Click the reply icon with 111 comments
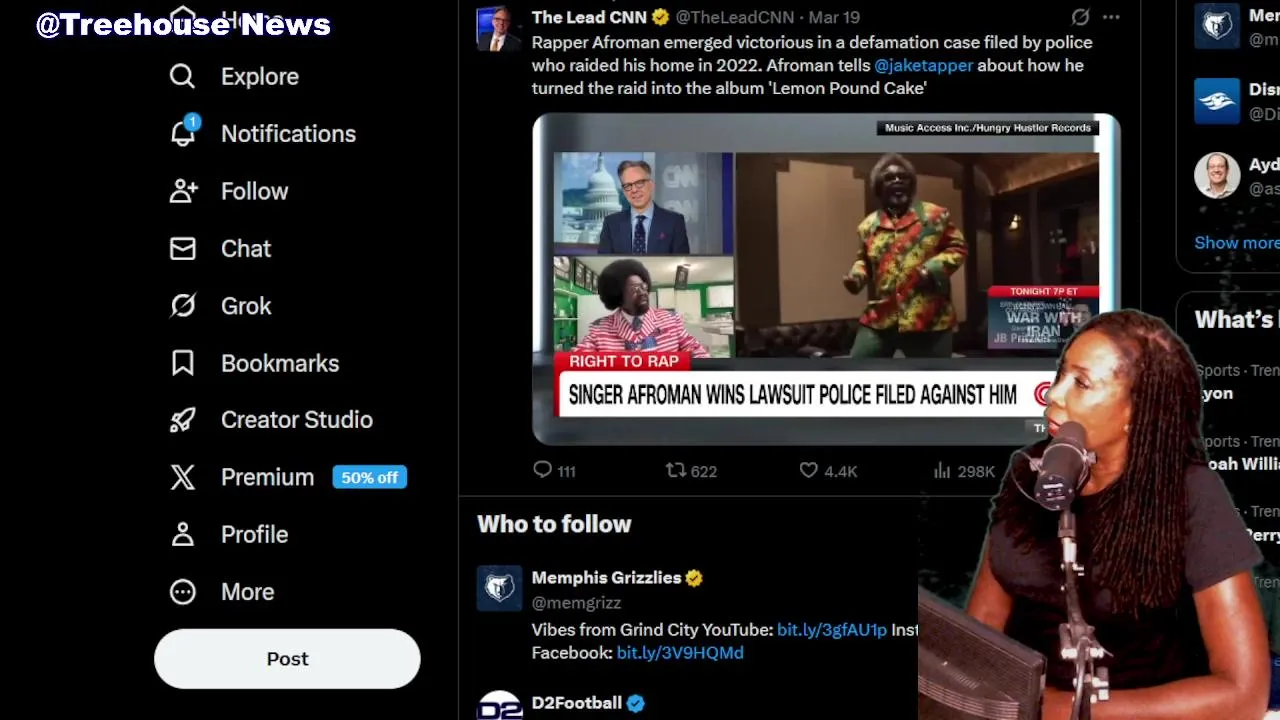This screenshot has height=720, width=1280. point(542,470)
